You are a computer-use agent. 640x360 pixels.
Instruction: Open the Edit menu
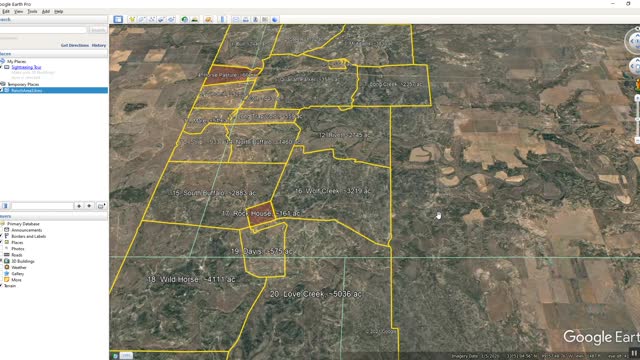(x=6, y=11)
